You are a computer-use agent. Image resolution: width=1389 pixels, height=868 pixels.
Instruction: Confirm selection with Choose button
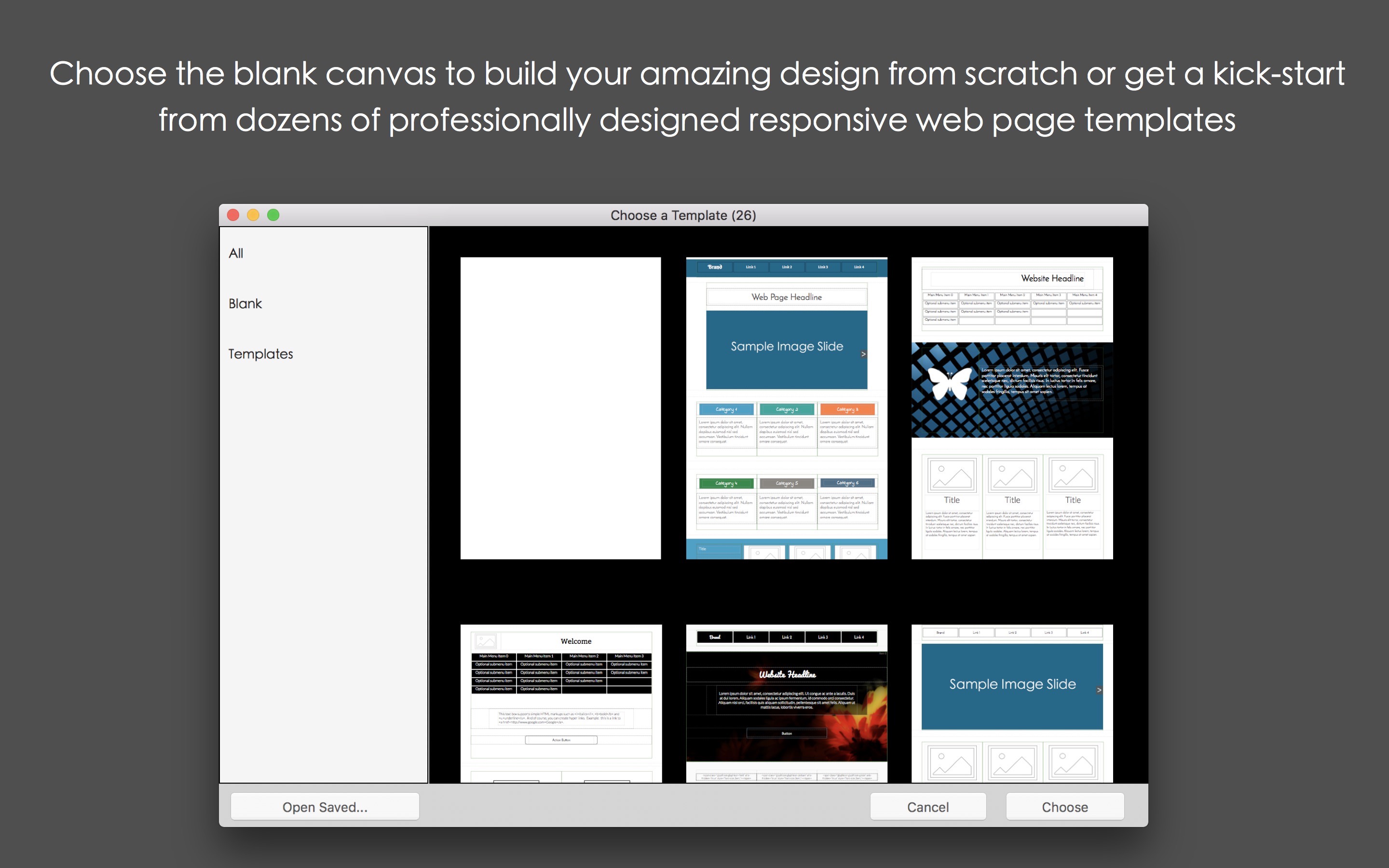point(1065,807)
